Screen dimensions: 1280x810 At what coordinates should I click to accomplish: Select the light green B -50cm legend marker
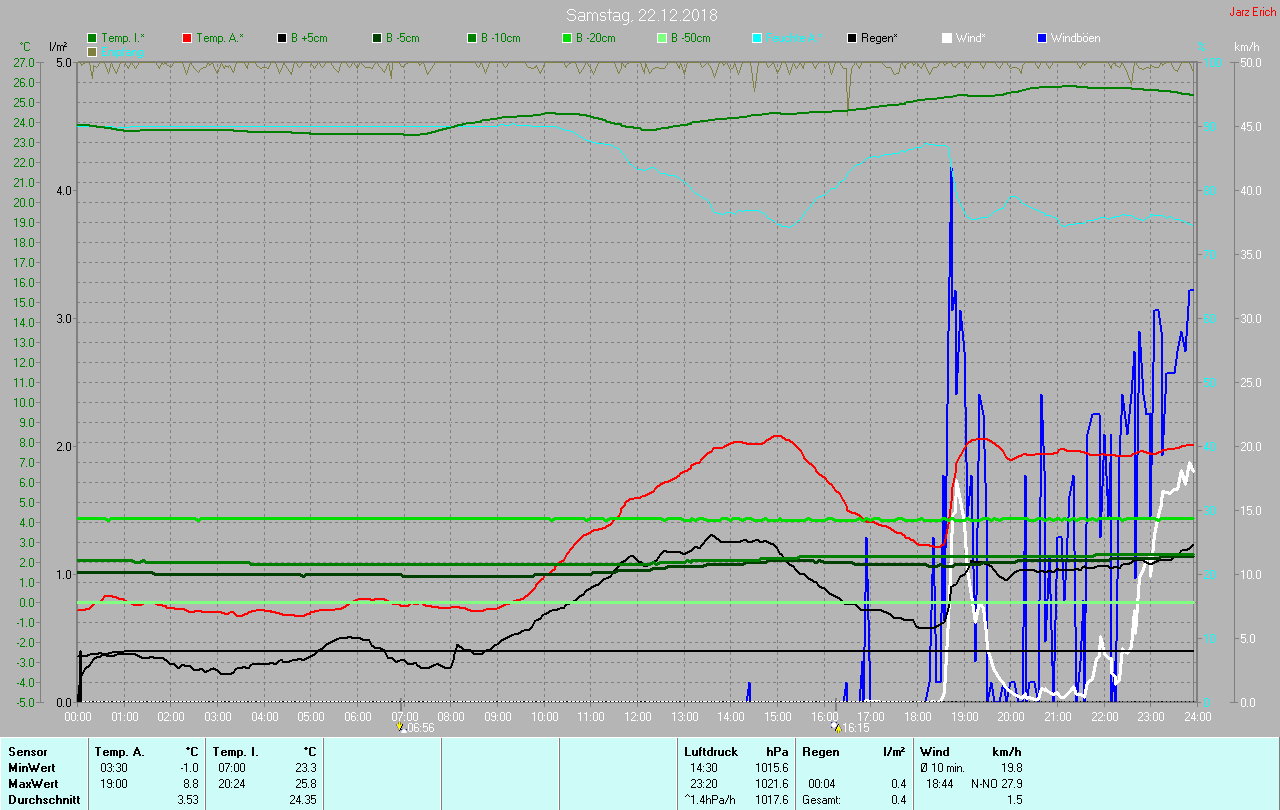pos(662,38)
